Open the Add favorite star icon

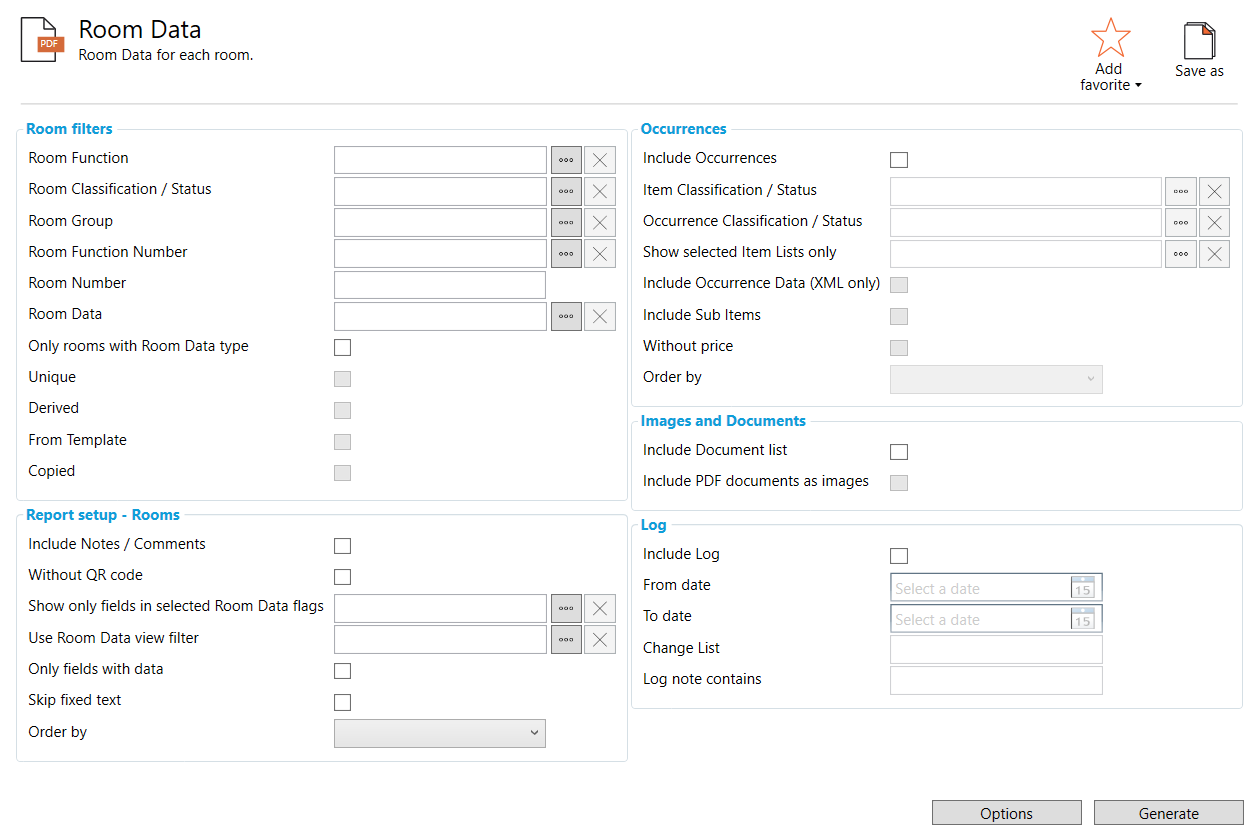[1110, 36]
